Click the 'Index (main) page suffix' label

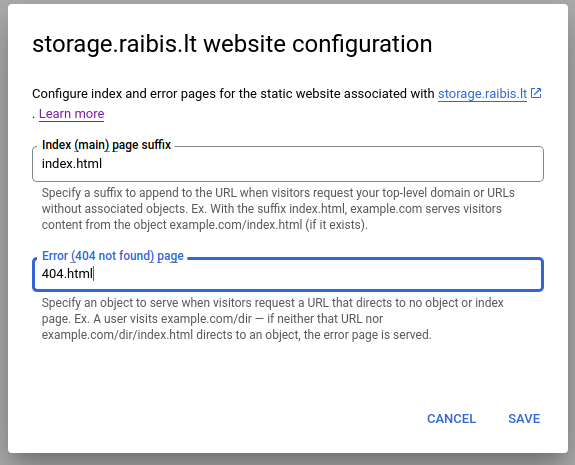106,145
